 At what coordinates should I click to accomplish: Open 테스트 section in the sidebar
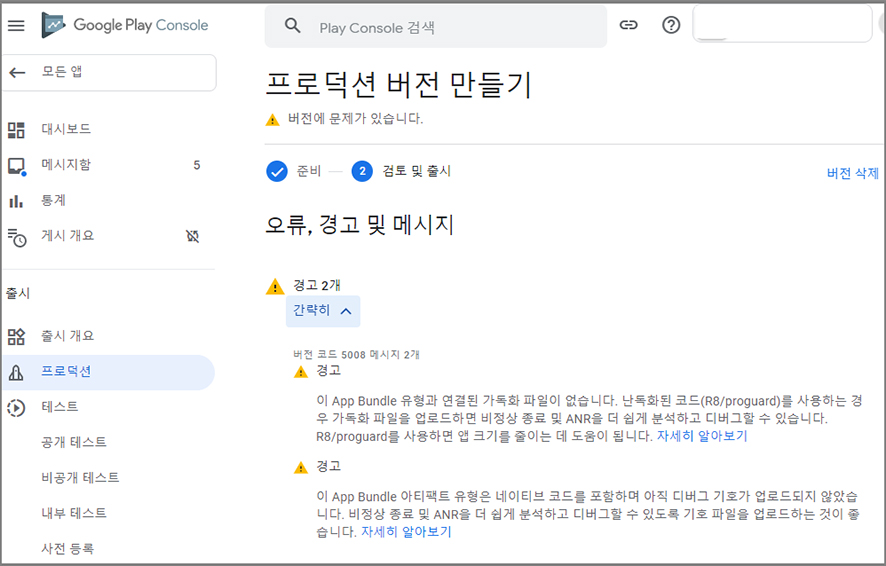pyautogui.click(x=60, y=407)
